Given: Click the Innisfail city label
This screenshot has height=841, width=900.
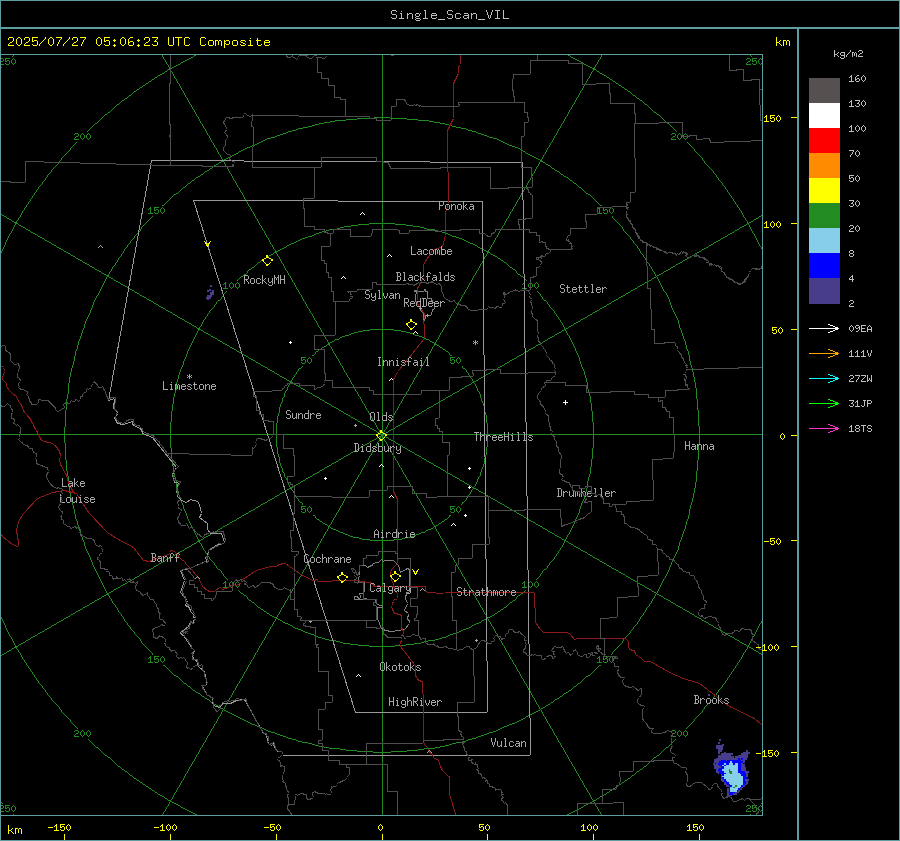Looking at the screenshot, I should (403, 362).
